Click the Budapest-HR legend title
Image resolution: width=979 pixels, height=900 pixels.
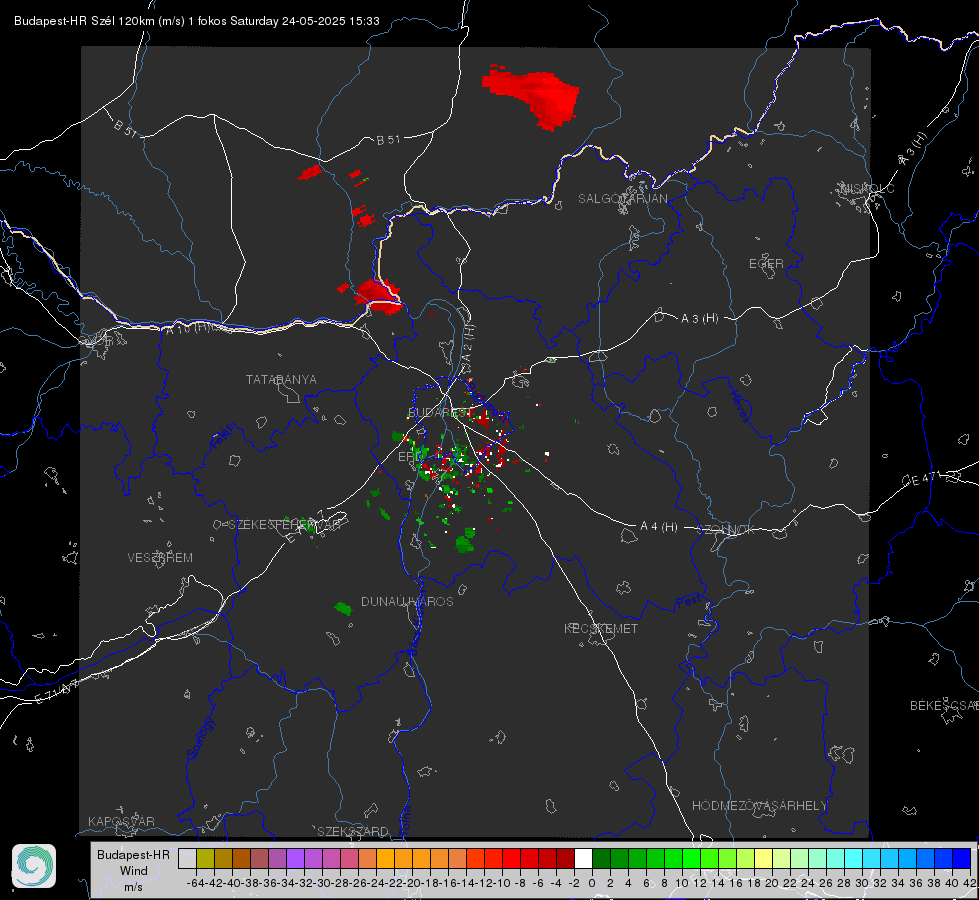click(134, 854)
